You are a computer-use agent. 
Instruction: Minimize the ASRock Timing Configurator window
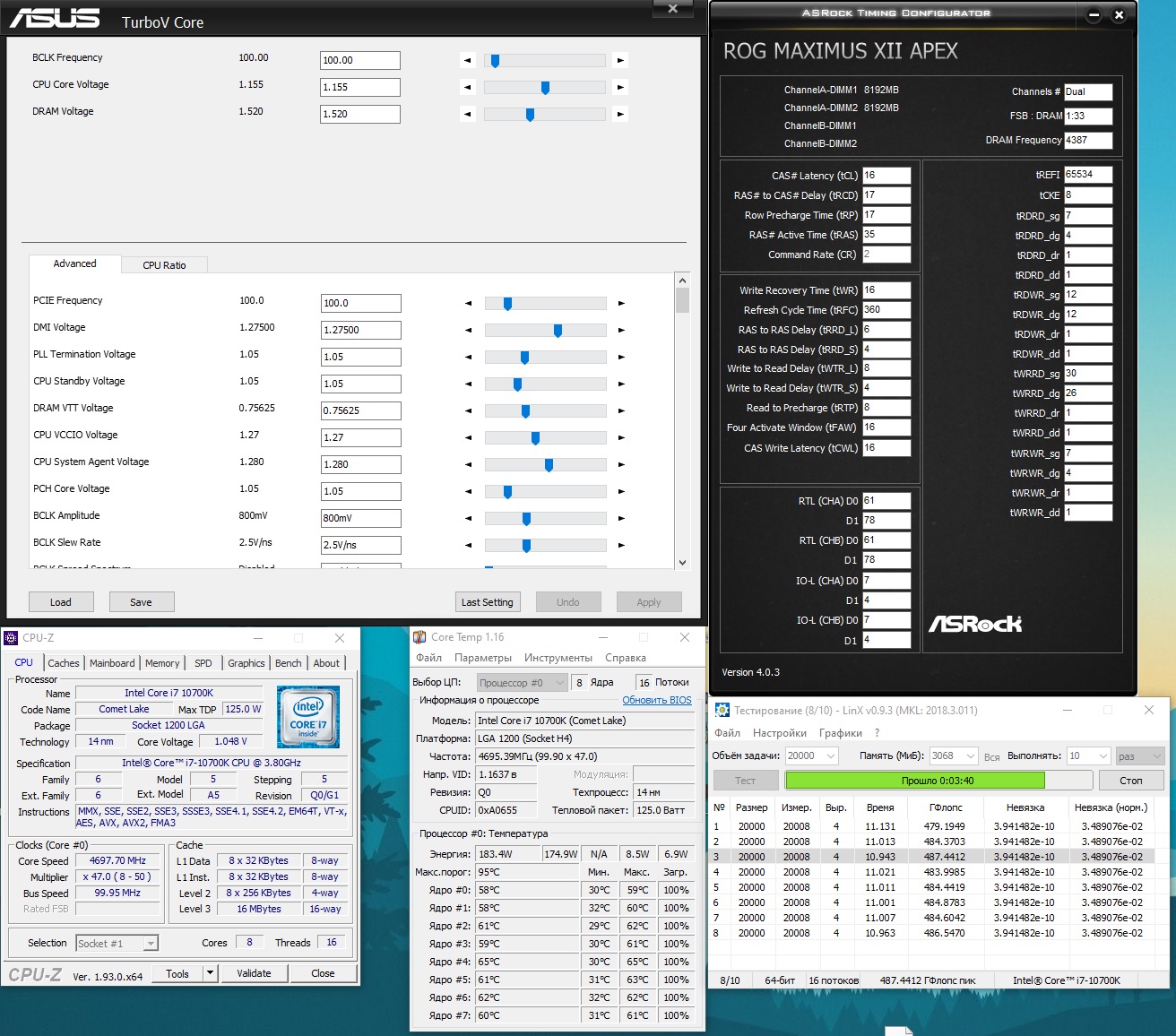(1094, 15)
